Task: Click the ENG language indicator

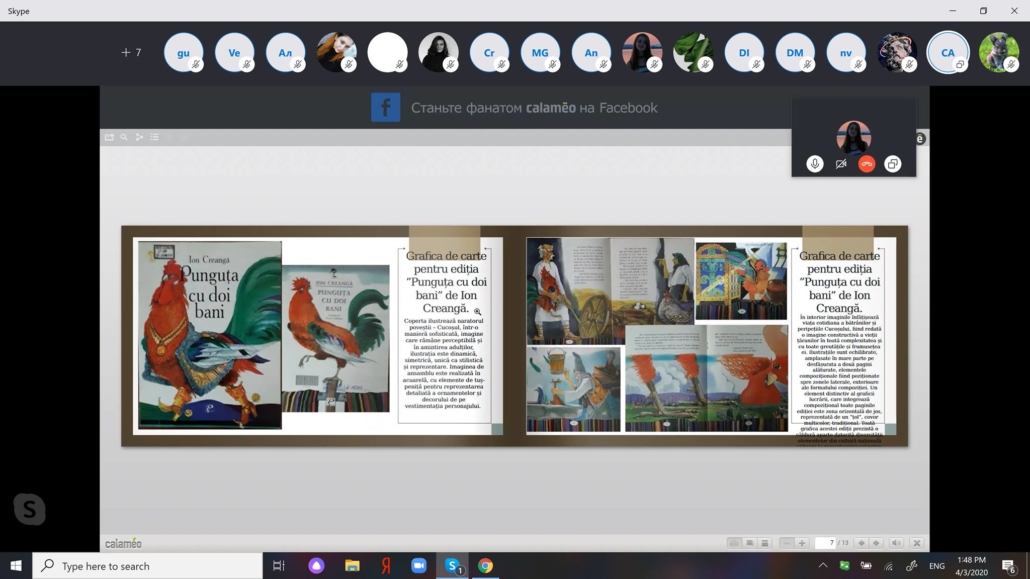Action: click(937, 566)
